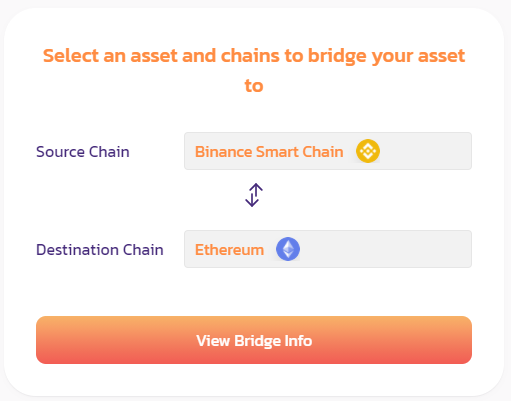Select the Ethereum text in destination field
The image size is (511, 401).
tap(229, 250)
